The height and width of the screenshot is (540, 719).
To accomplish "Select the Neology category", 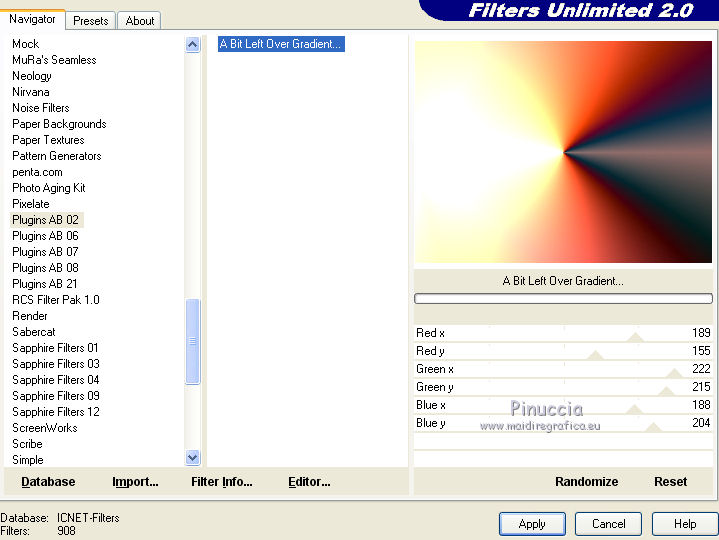I will (32, 76).
